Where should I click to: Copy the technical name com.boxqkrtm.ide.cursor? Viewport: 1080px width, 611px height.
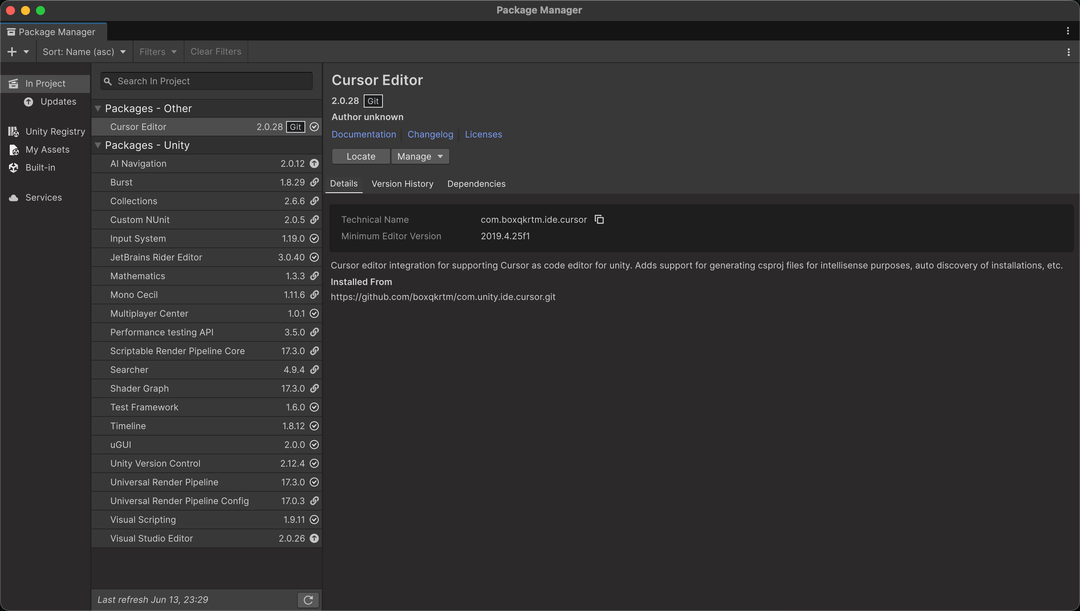pyautogui.click(x=599, y=220)
